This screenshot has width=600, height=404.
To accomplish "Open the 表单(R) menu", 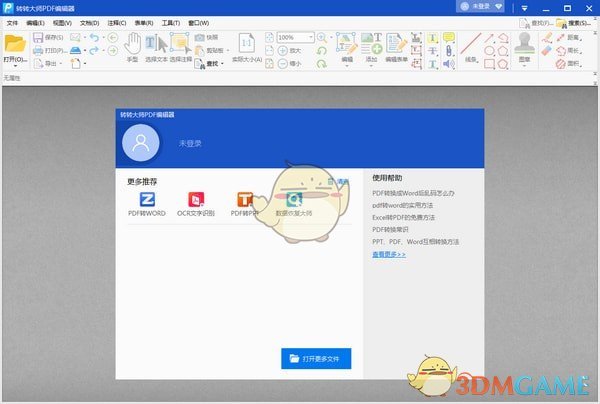I will pyautogui.click(x=144, y=23).
